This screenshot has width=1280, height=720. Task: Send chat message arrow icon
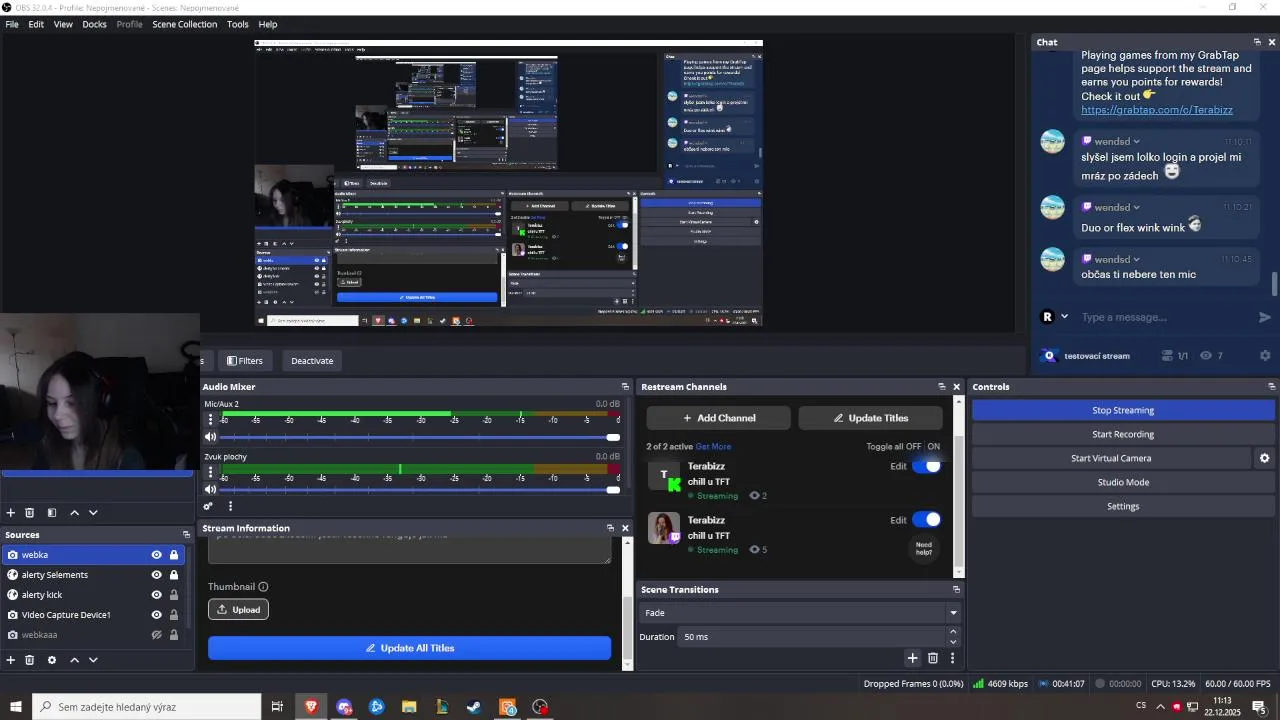1265,317
